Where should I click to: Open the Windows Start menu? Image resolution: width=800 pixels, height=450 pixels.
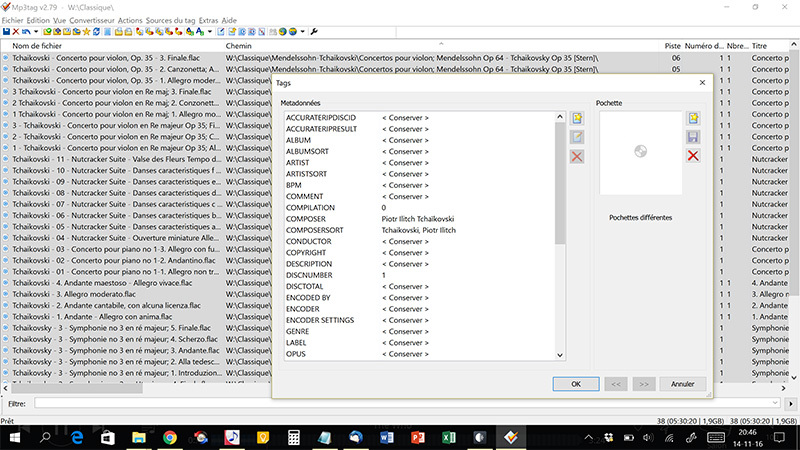pyautogui.click(x=14, y=438)
